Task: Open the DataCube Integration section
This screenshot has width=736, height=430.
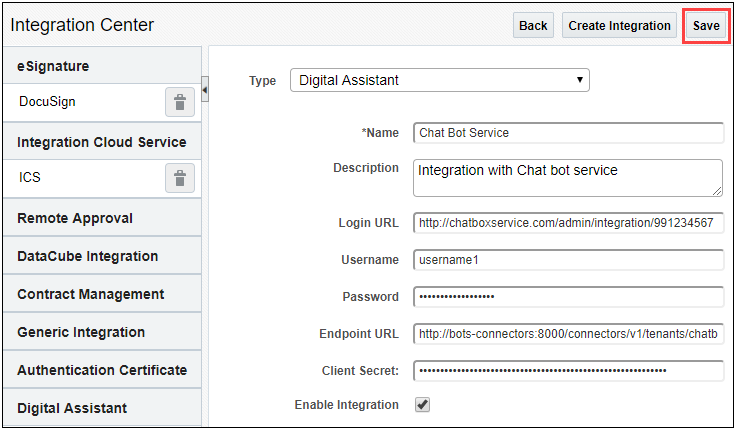Action: point(102,256)
